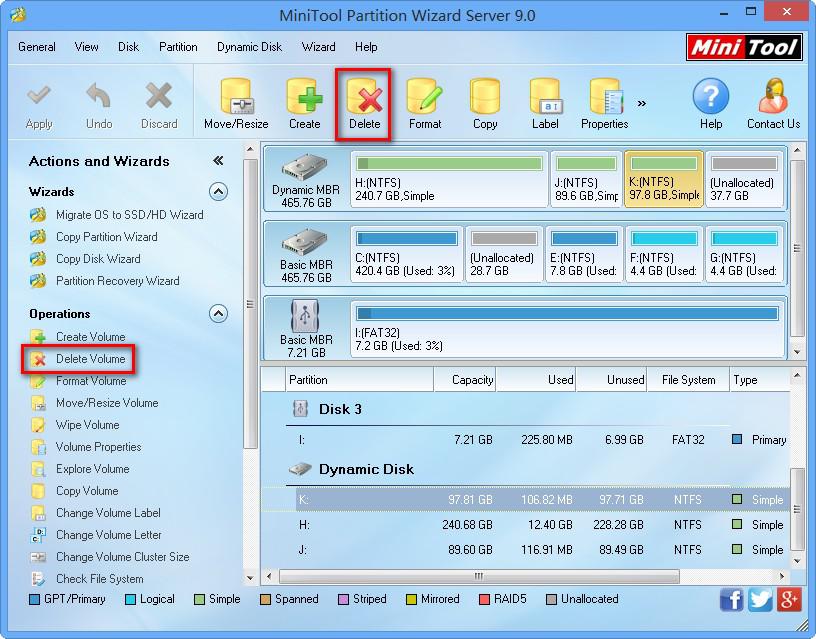
Task: Launch the Partition Recovery Wizard
Action: pyautogui.click(x=105, y=281)
